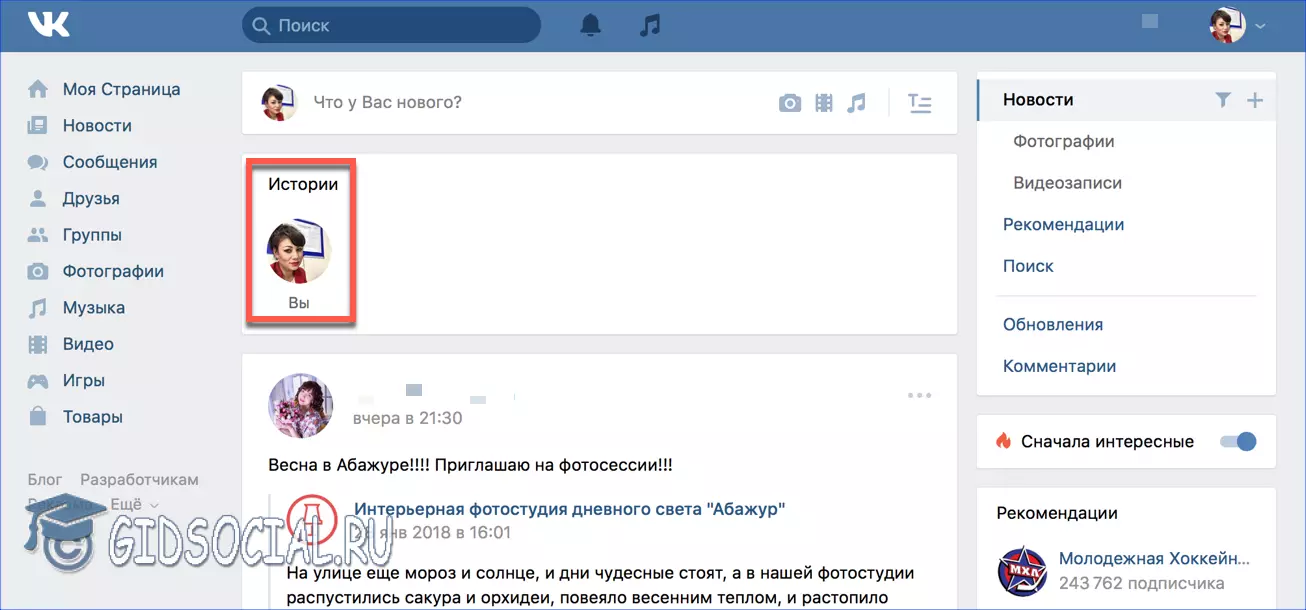Attach a video via film icon
Viewport: 1306px width, 610px height.
[x=823, y=103]
